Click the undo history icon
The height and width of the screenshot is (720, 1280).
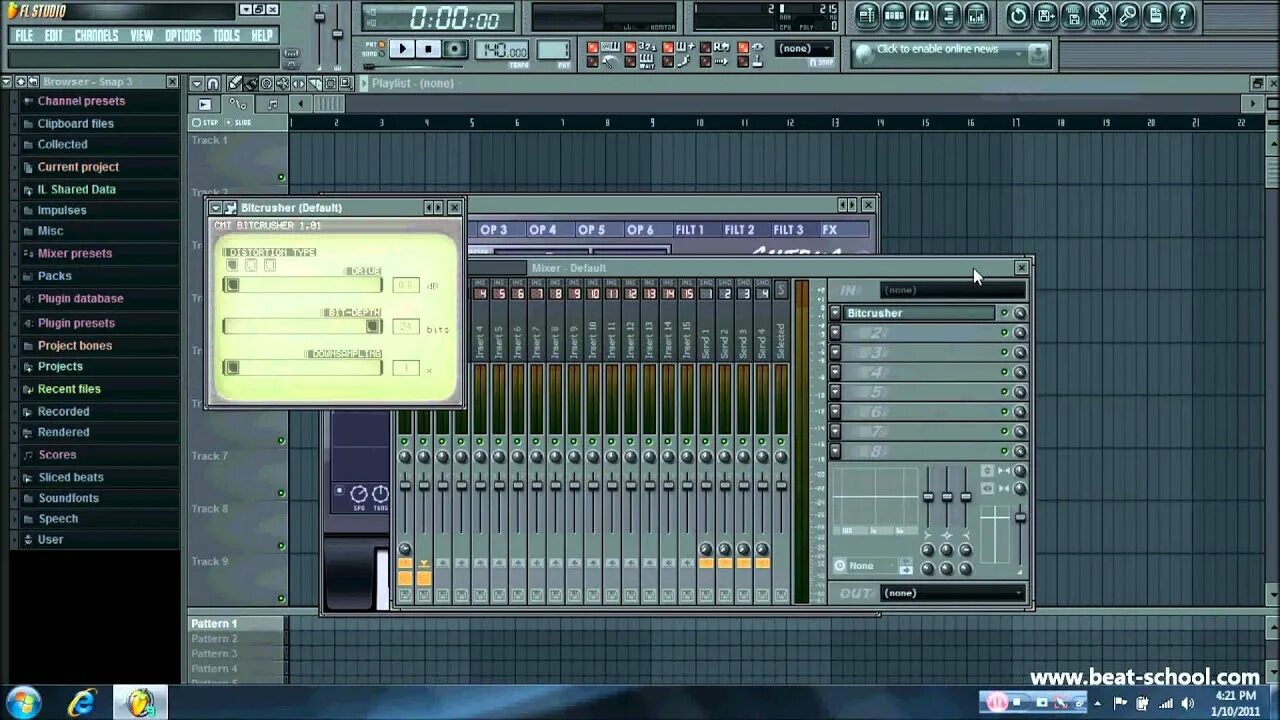[1018, 15]
